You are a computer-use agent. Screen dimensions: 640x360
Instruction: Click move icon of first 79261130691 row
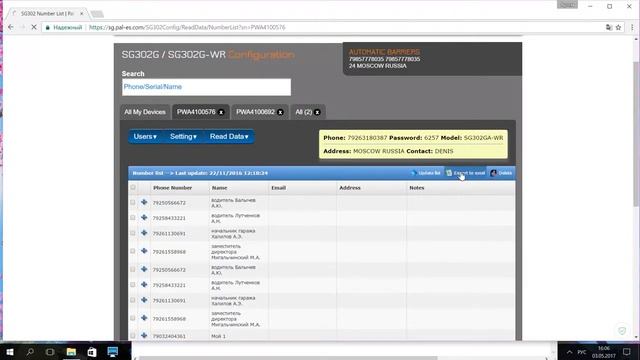[x=144, y=233]
